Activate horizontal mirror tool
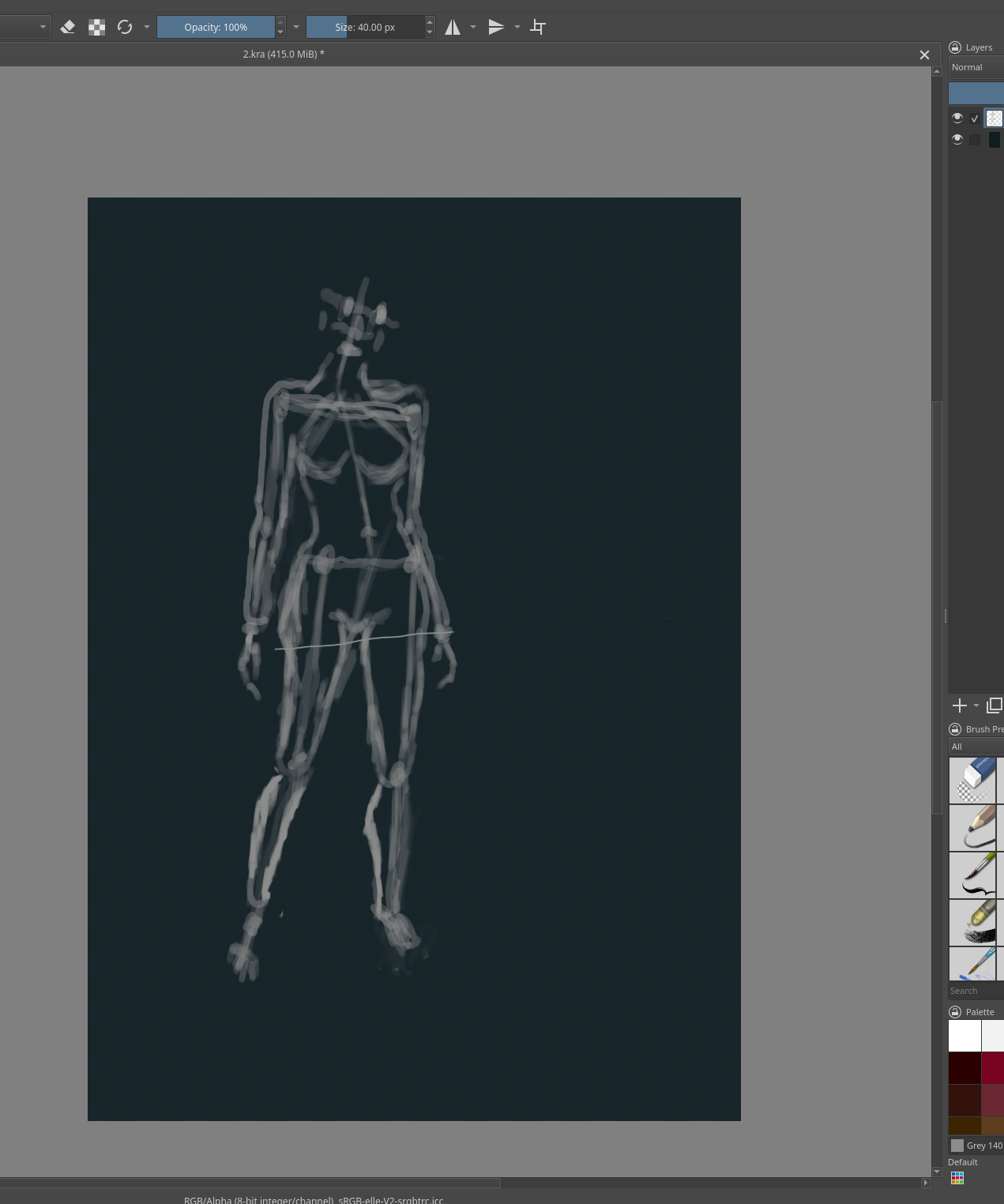The width and height of the screenshot is (1004, 1204). [453, 27]
